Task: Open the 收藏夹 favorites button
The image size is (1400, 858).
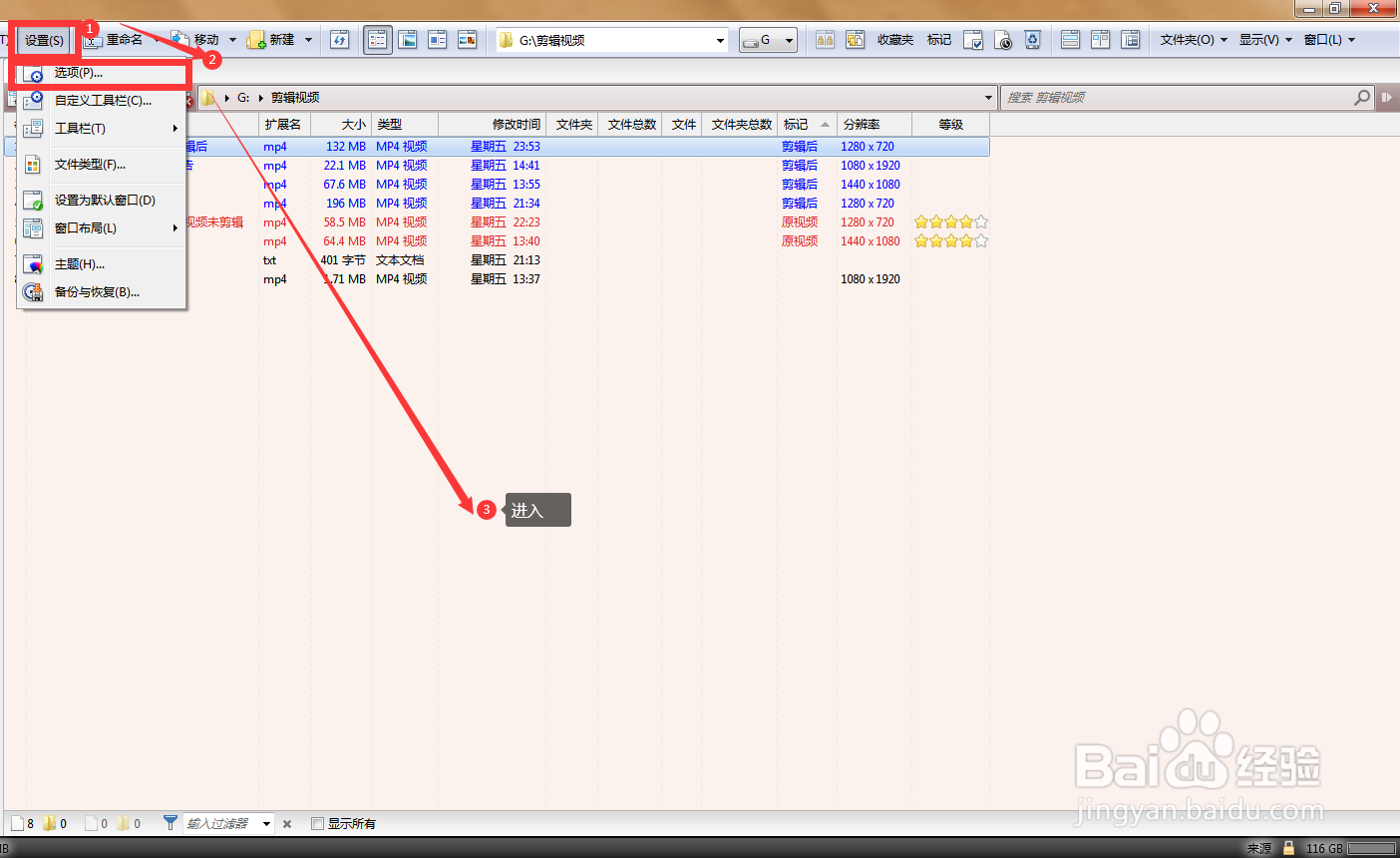Action: tap(895, 40)
